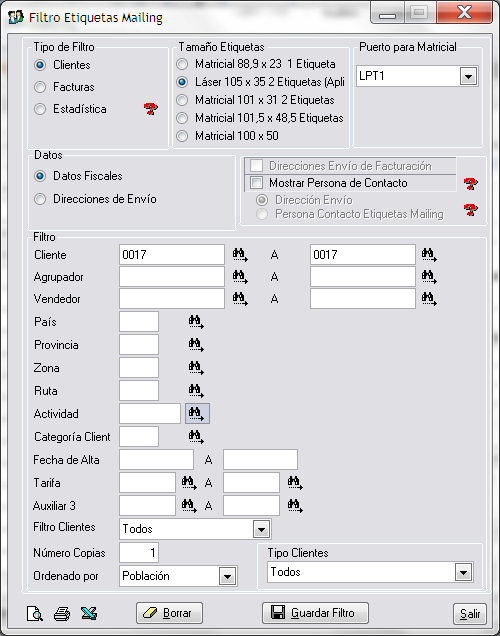Expand the Puerto para Matricial LPT1 dropdown
The width and height of the screenshot is (500, 636).
coord(468,76)
